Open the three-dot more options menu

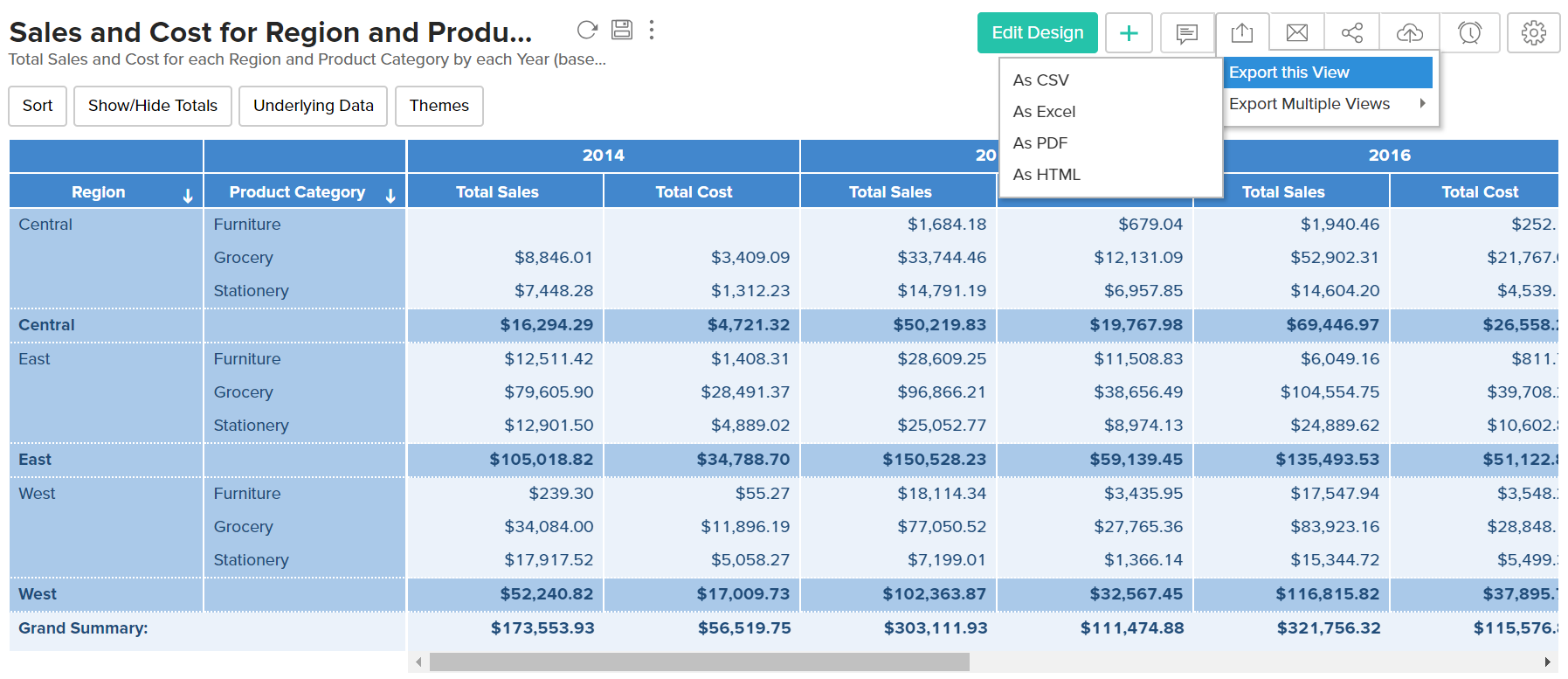pyautogui.click(x=652, y=31)
